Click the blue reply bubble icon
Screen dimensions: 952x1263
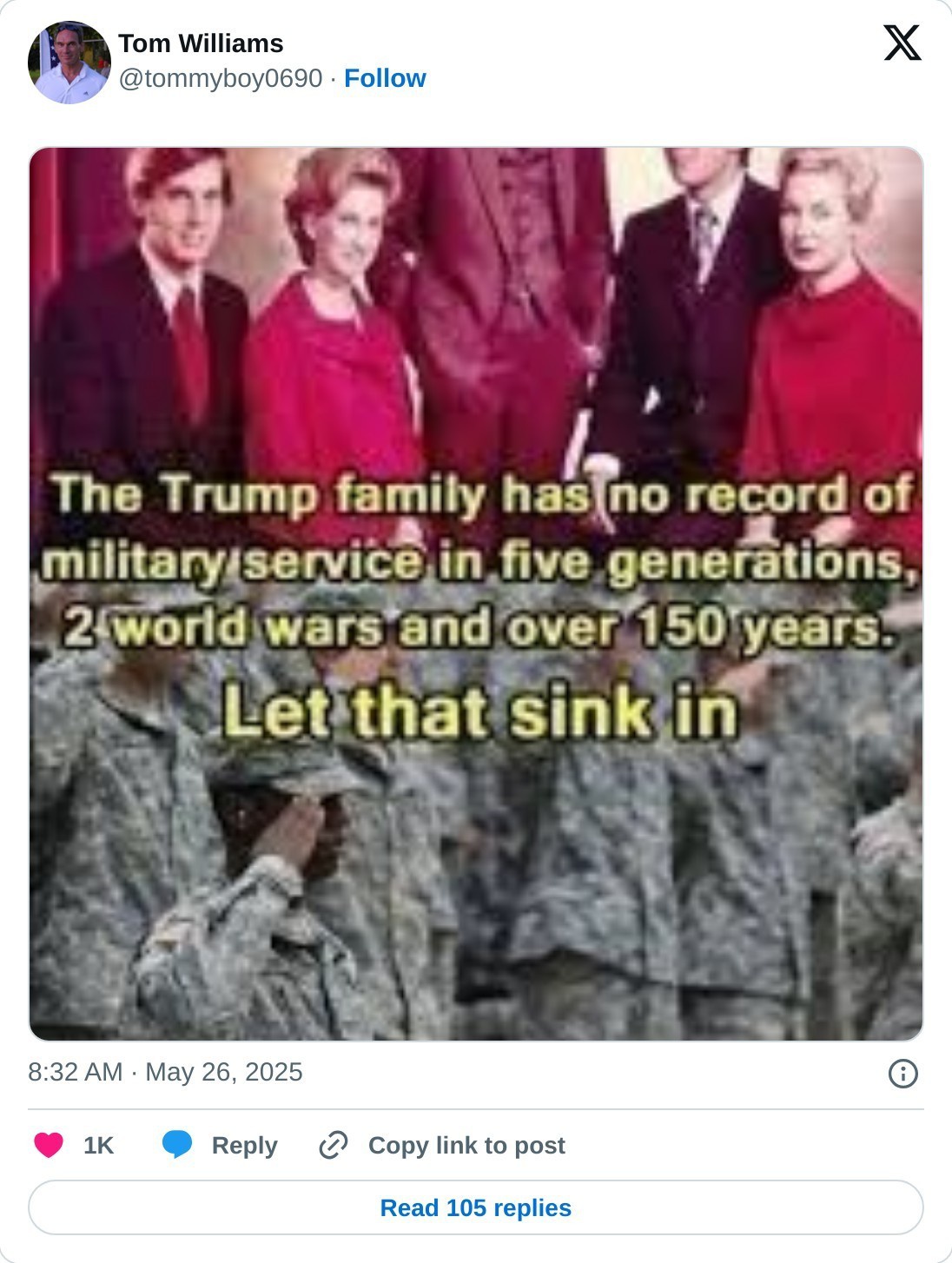point(177,1145)
